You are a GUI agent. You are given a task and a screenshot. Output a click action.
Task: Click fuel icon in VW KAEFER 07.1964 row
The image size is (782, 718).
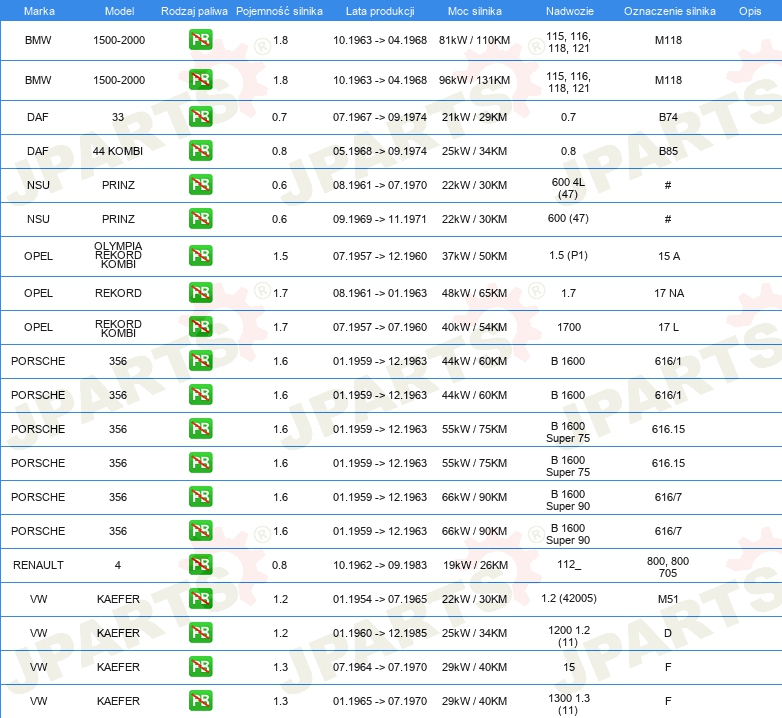tap(200, 667)
